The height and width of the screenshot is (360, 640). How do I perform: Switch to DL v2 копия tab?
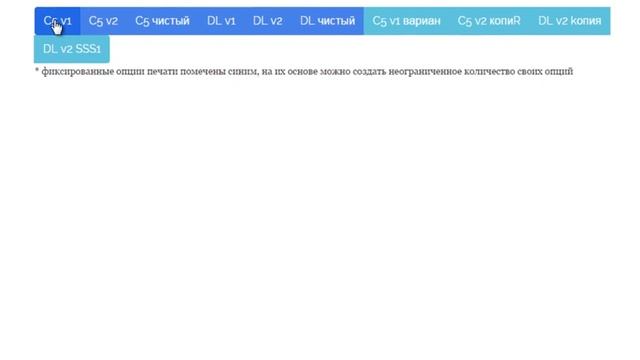coord(570,21)
